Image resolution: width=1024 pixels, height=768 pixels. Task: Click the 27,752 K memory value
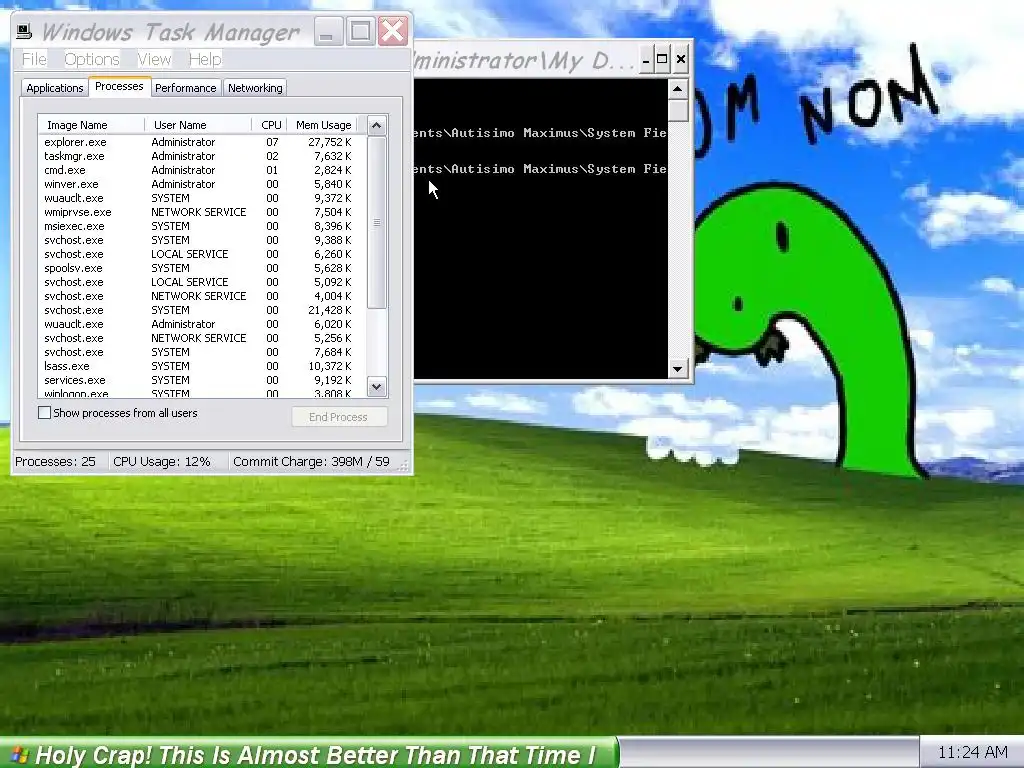click(330, 142)
